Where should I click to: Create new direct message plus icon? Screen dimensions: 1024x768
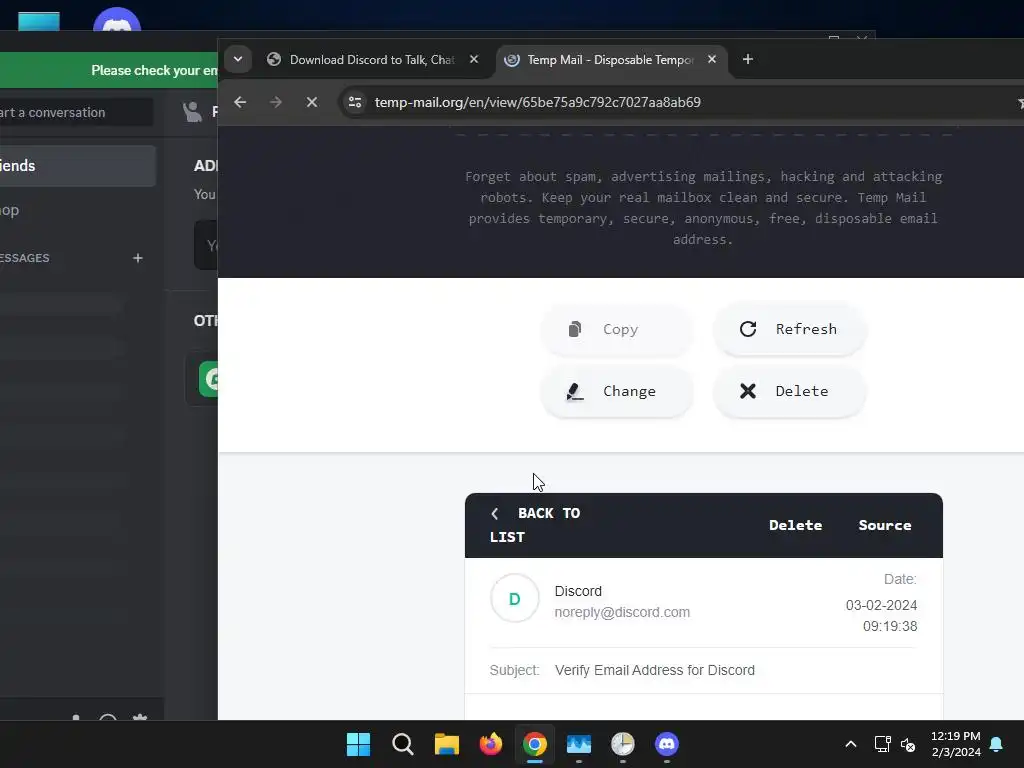pos(138,258)
